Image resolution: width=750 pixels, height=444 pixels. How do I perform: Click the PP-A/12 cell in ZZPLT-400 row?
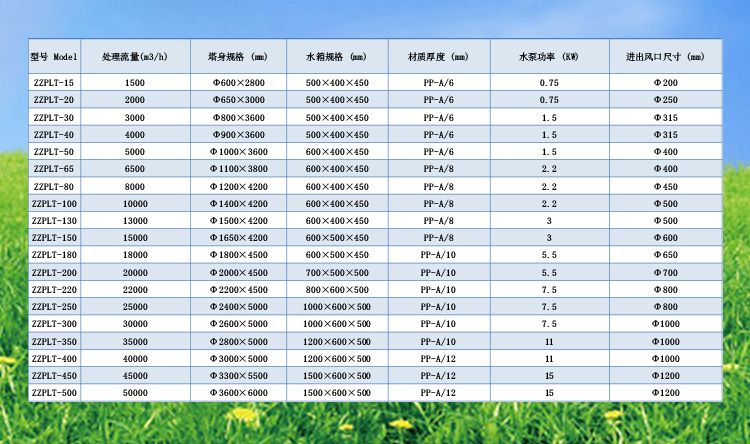click(x=438, y=359)
